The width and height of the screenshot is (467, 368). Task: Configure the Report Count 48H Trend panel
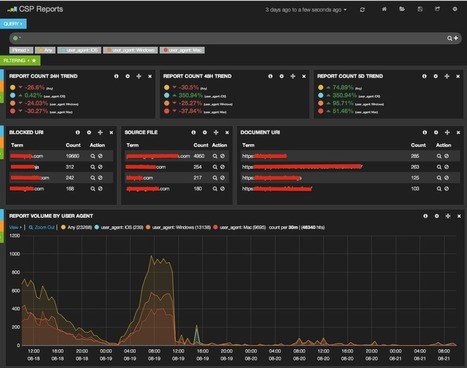(281, 76)
